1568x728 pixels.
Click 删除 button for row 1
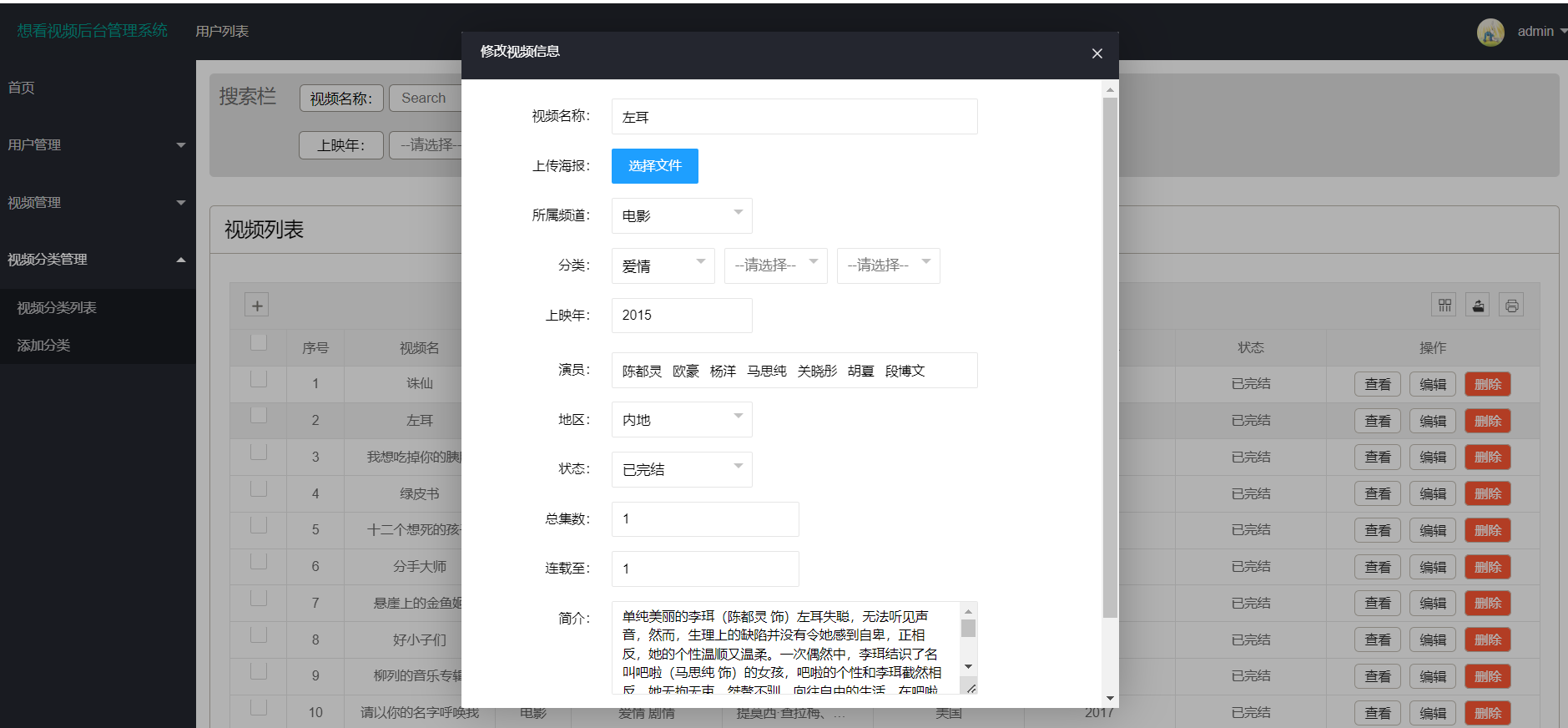click(1488, 384)
